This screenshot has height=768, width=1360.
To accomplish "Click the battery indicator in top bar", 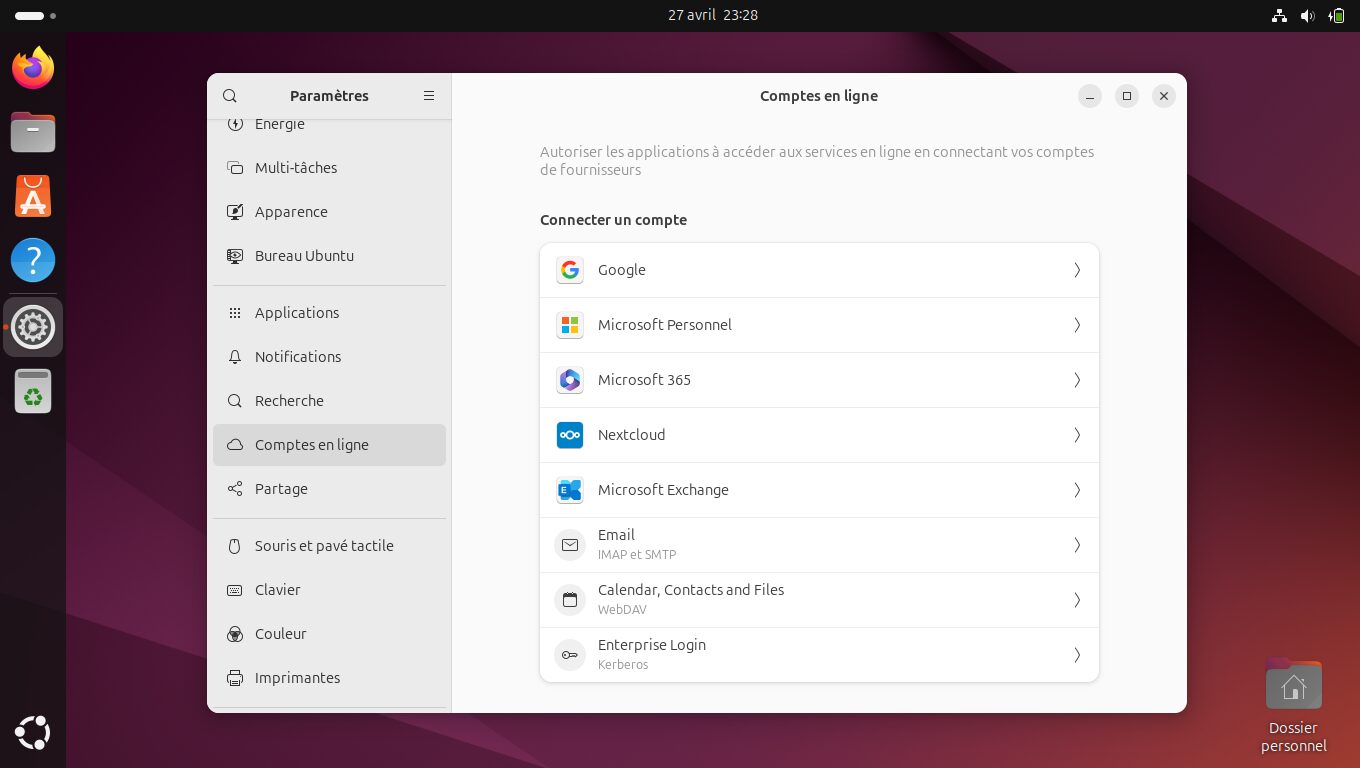I will click(1337, 16).
